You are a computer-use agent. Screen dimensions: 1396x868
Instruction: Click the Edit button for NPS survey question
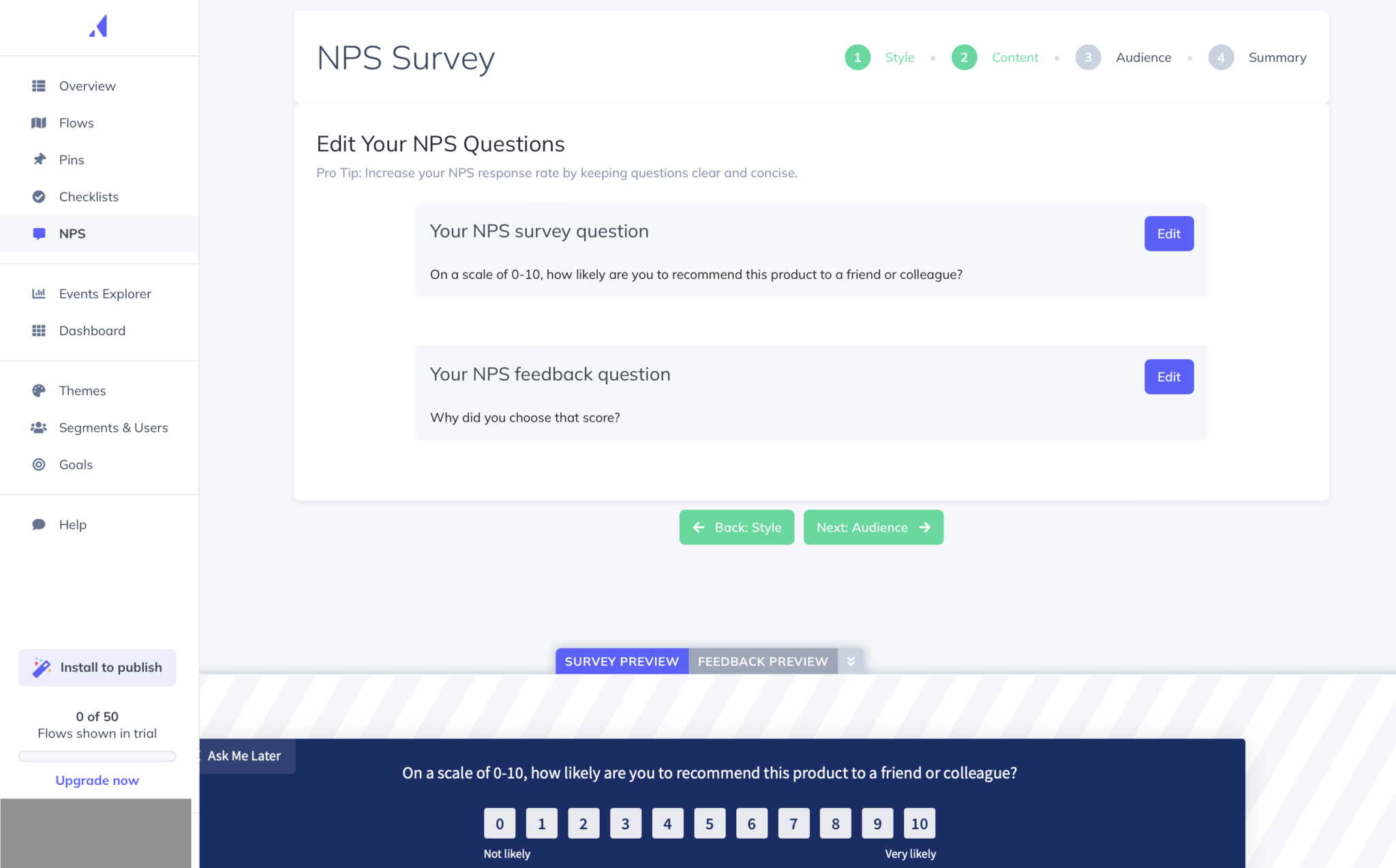1168,233
